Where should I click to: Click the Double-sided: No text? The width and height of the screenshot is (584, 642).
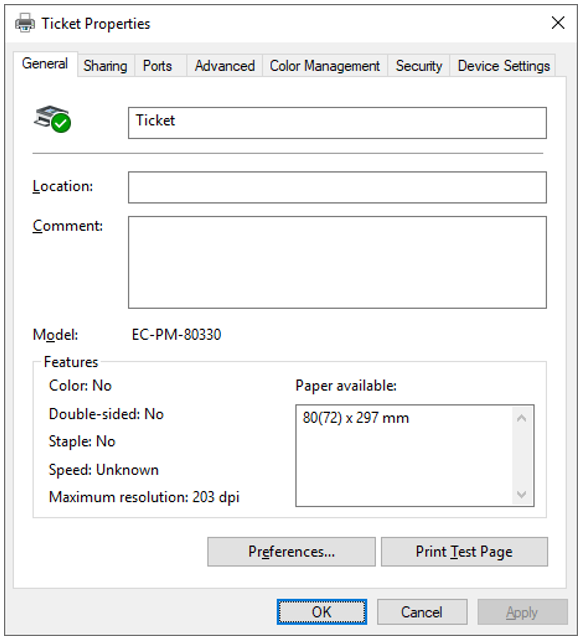(x=106, y=414)
